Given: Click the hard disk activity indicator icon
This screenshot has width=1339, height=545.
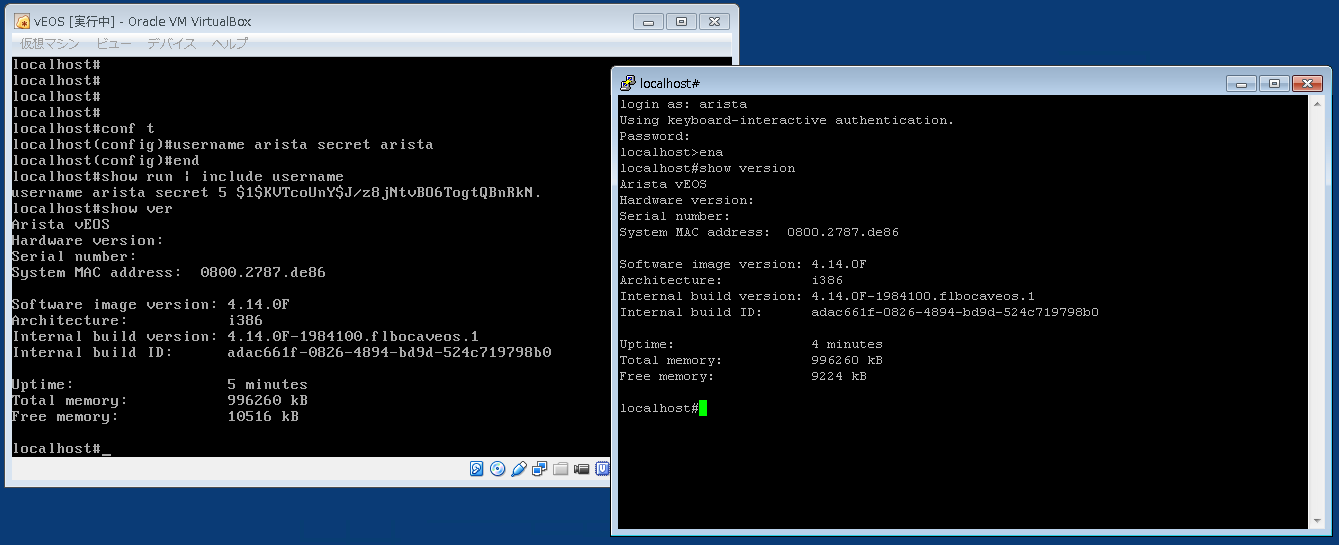Looking at the screenshot, I should [477, 468].
